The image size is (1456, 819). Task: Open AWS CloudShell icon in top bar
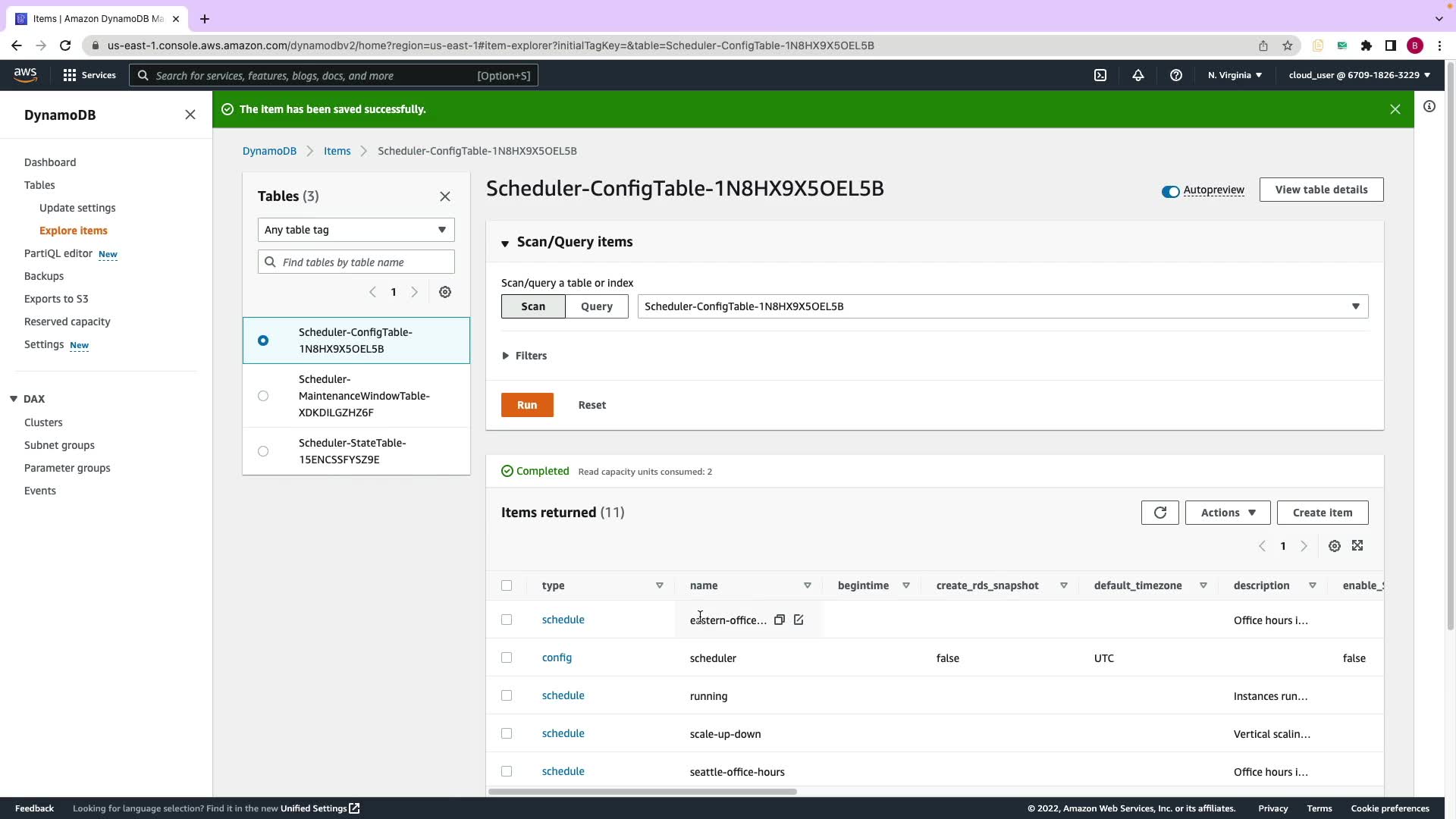pos(1100,75)
